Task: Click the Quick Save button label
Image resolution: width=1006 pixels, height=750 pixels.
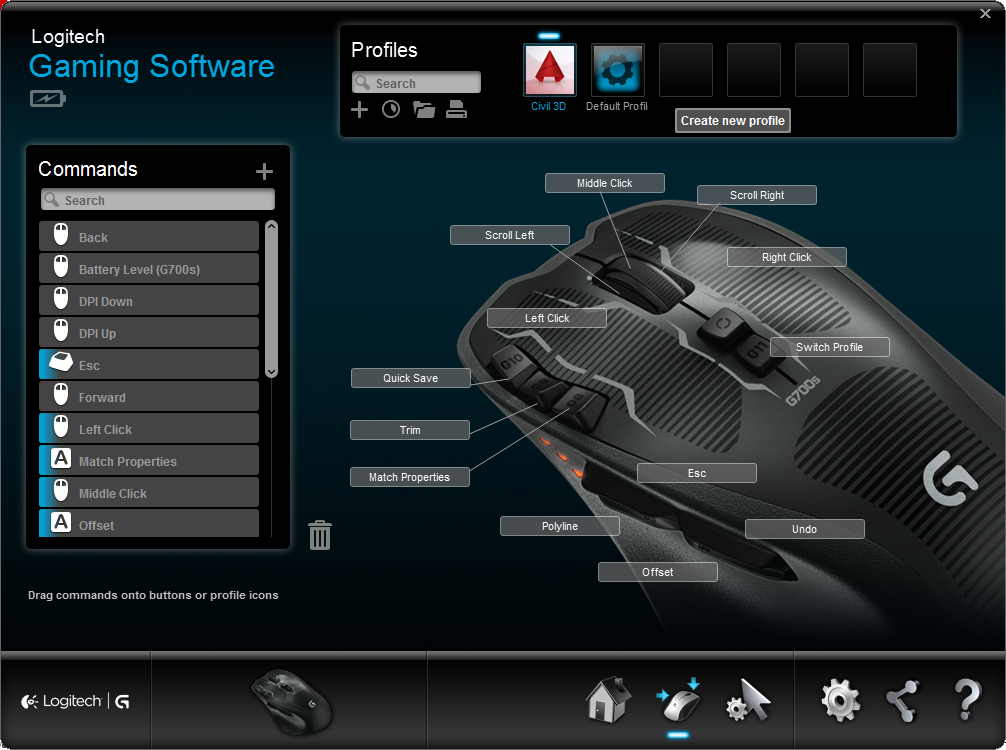Action: [x=411, y=378]
